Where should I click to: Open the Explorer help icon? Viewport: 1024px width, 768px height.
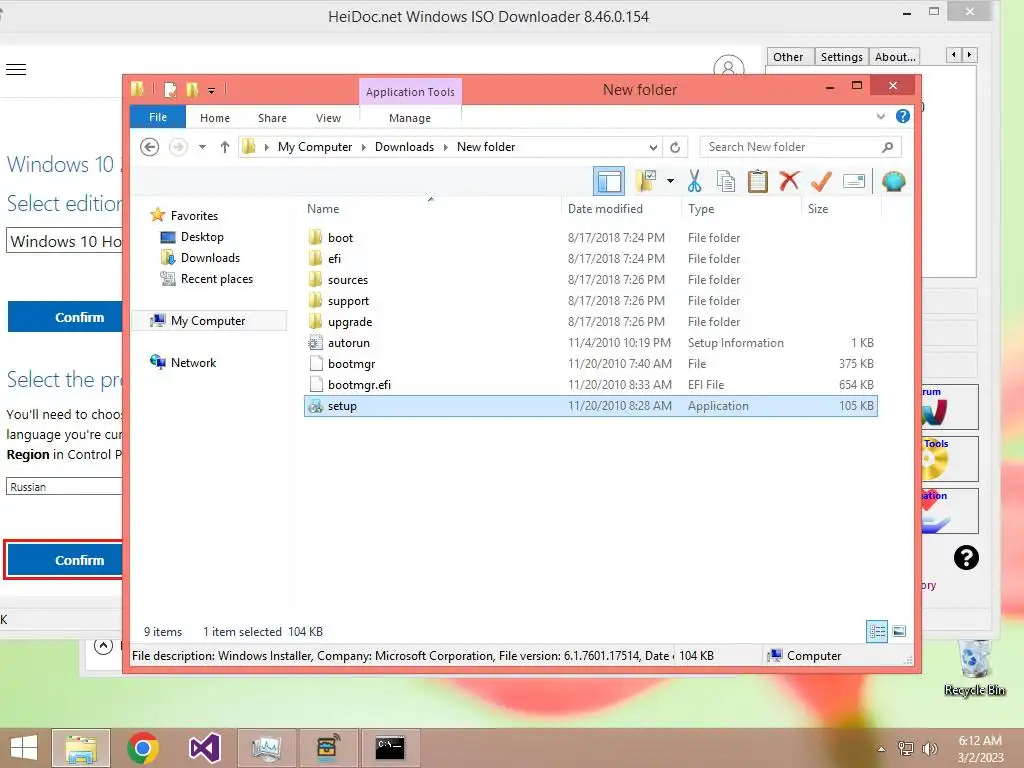(903, 116)
